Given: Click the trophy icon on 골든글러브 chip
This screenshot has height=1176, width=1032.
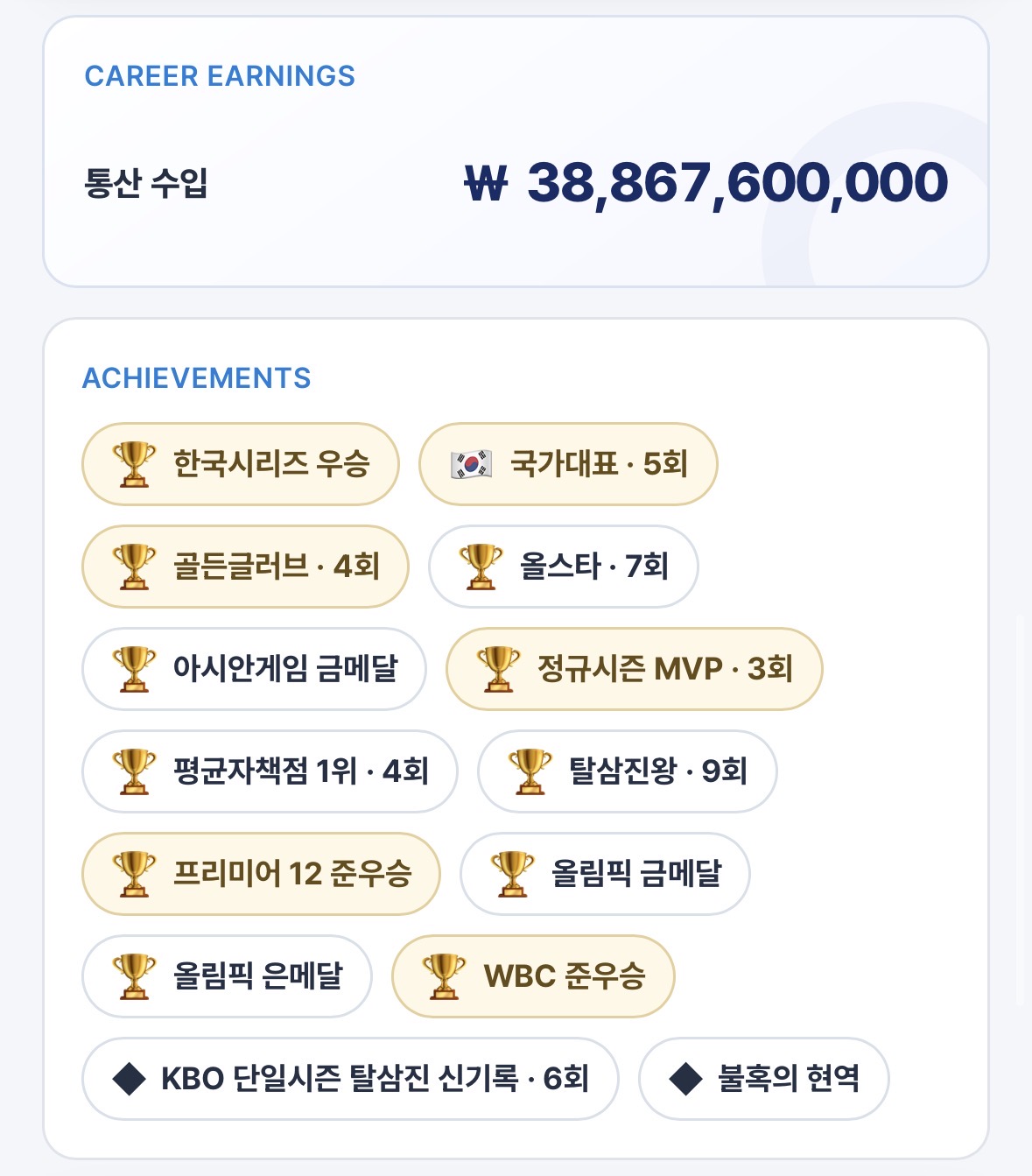Looking at the screenshot, I should [x=134, y=567].
